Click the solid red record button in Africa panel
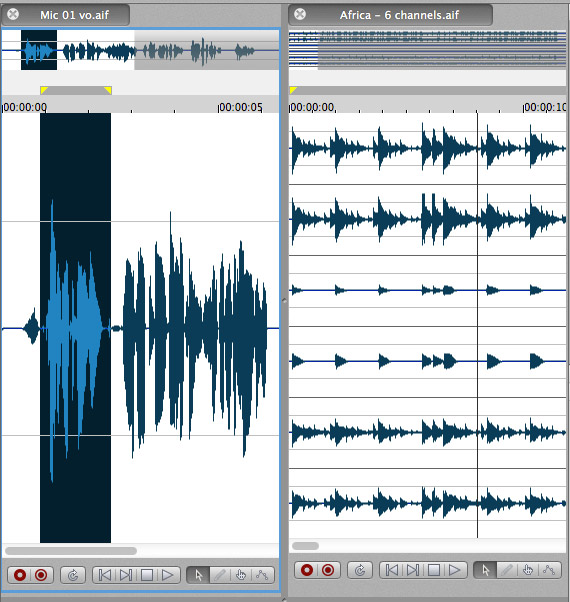570x602 pixels. (x=307, y=570)
